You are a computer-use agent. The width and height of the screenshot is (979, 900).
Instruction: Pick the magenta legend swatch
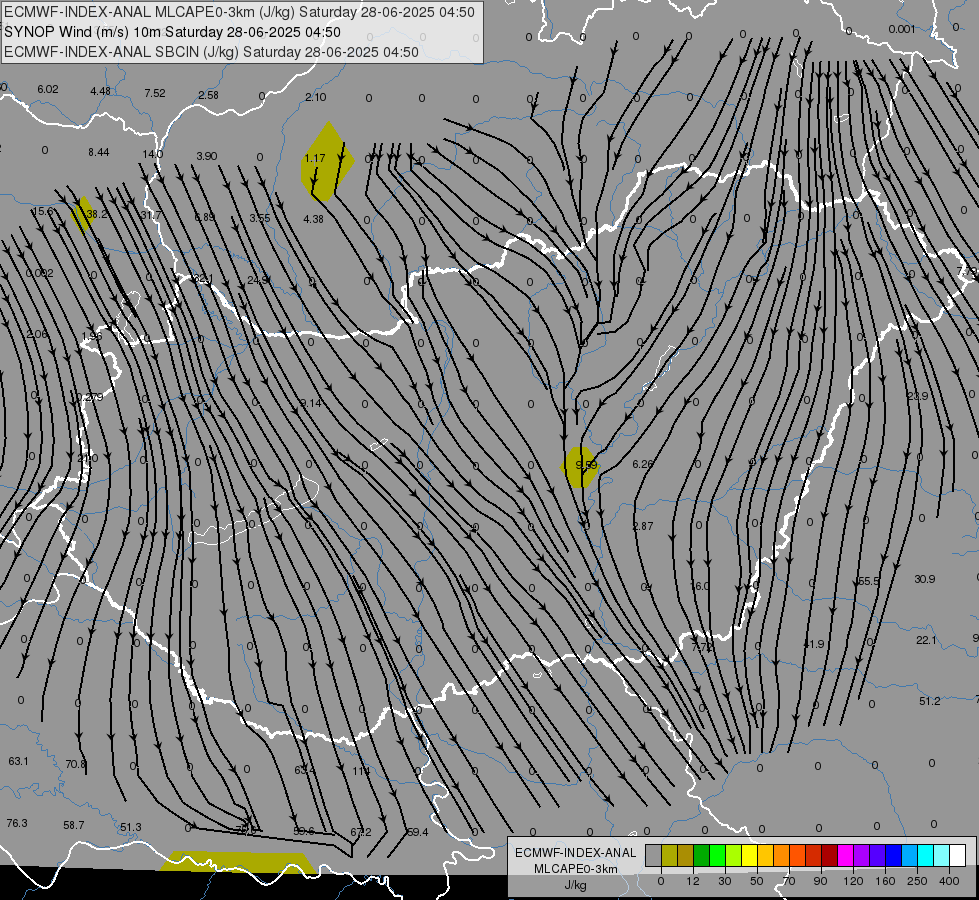point(845,855)
